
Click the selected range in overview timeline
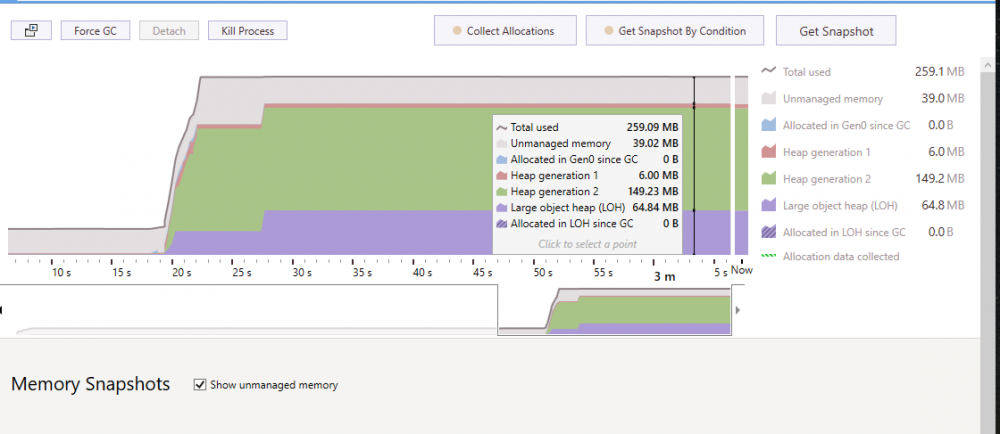615,311
